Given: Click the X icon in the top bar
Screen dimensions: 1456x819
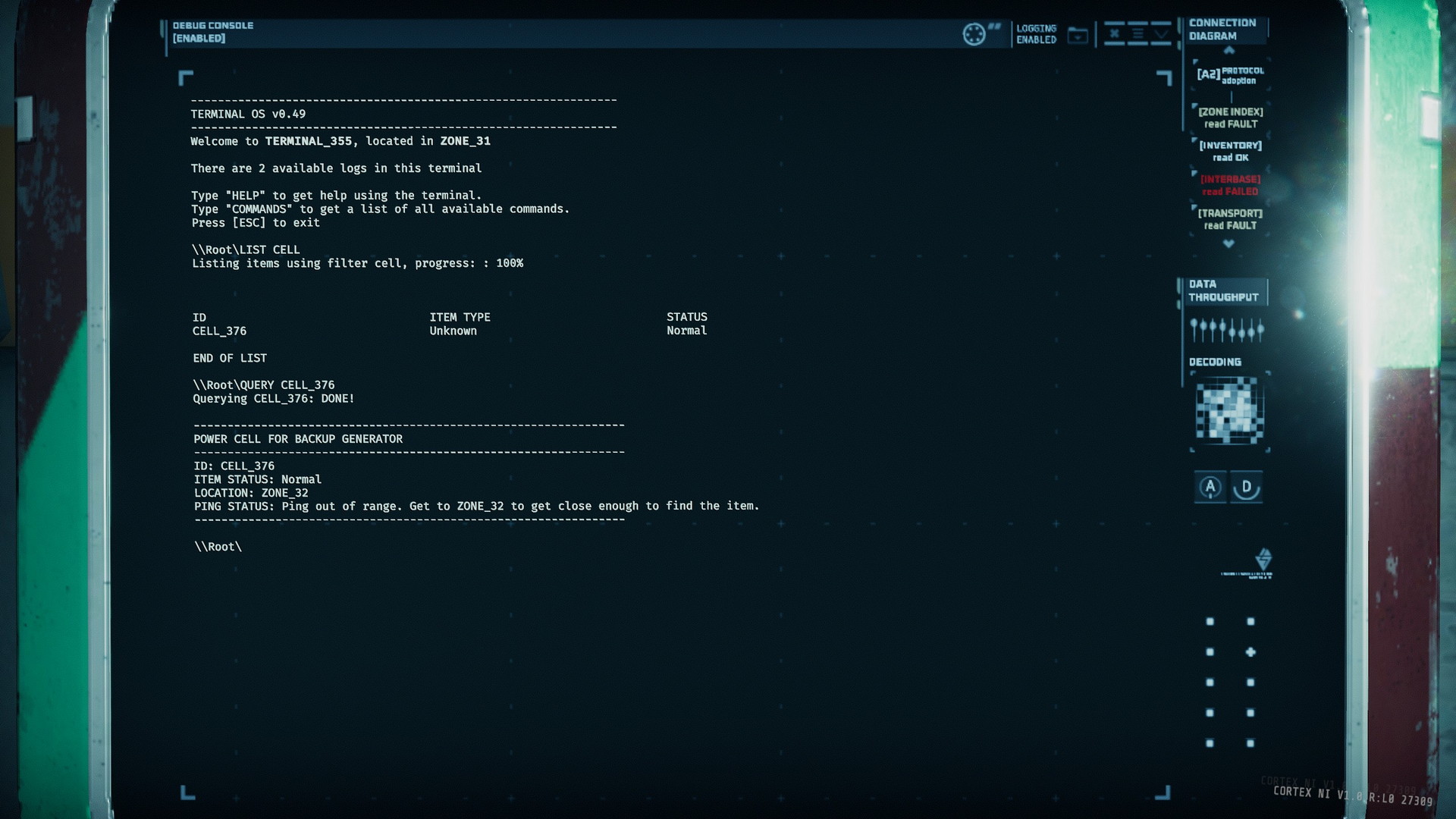Looking at the screenshot, I should [1114, 33].
